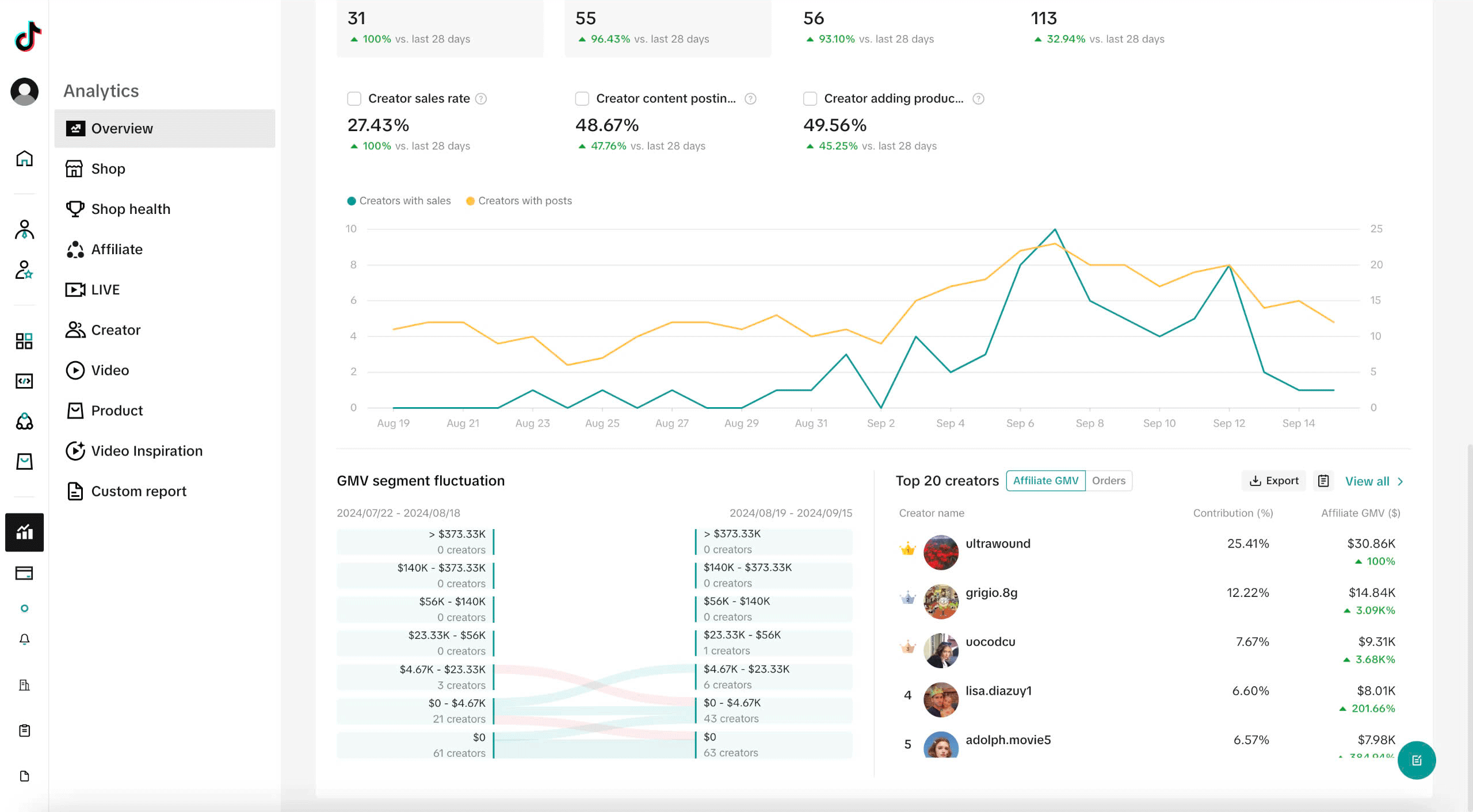
Task: Click the finance card icon in left rail
Action: click(24, 573)
